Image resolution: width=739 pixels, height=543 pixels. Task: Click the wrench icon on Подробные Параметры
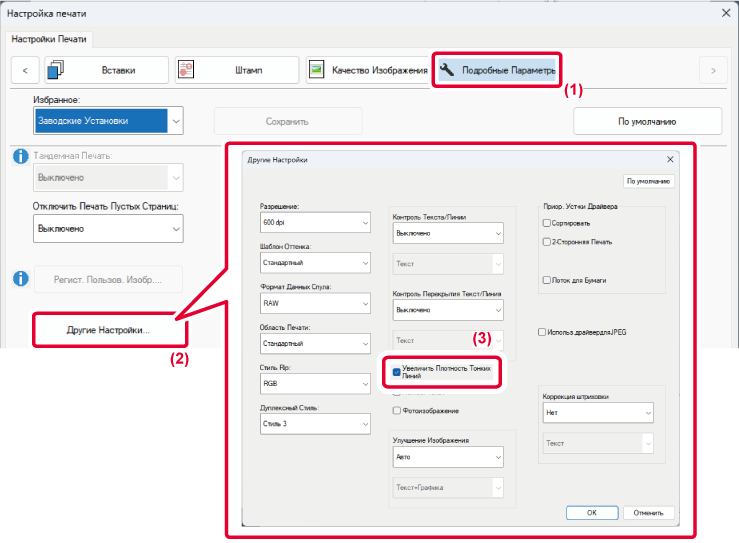click(447, 70)
